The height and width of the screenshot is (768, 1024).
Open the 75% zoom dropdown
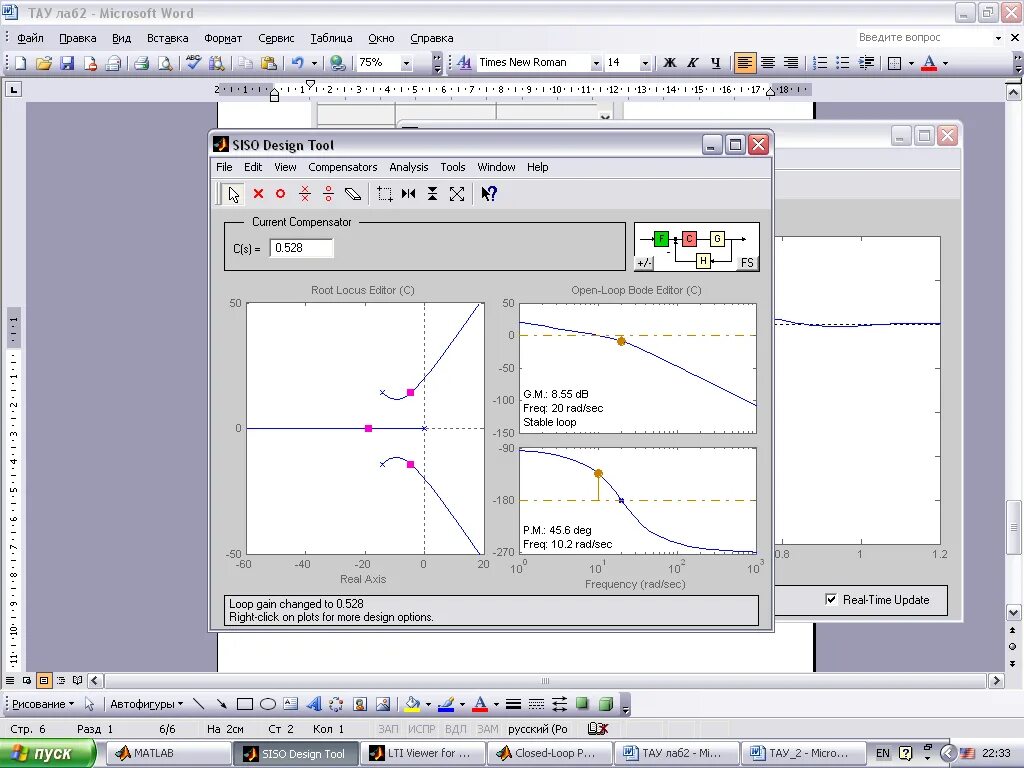coord(406,63)
